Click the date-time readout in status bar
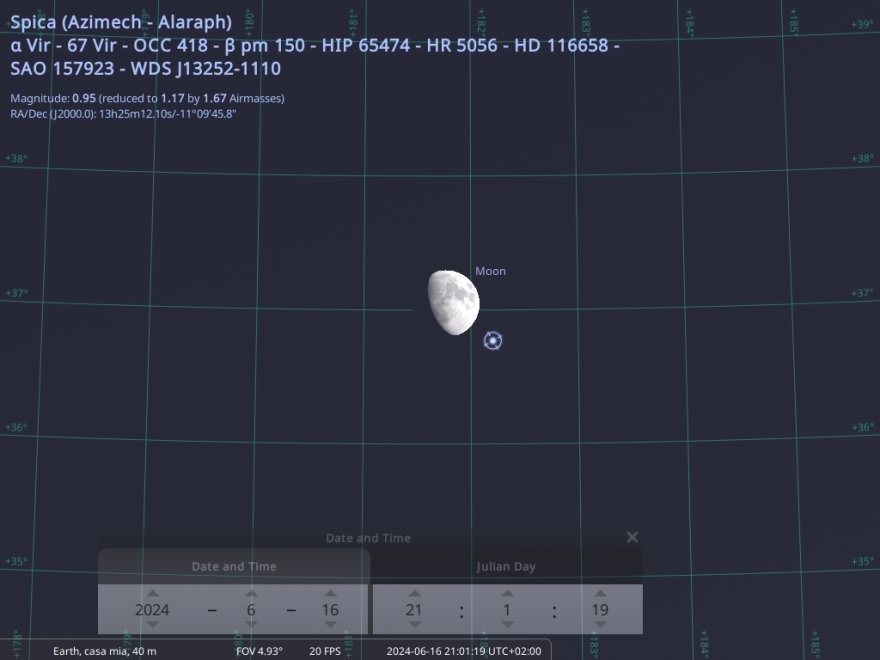The image size is (880, 660). (x=464, y=651)
